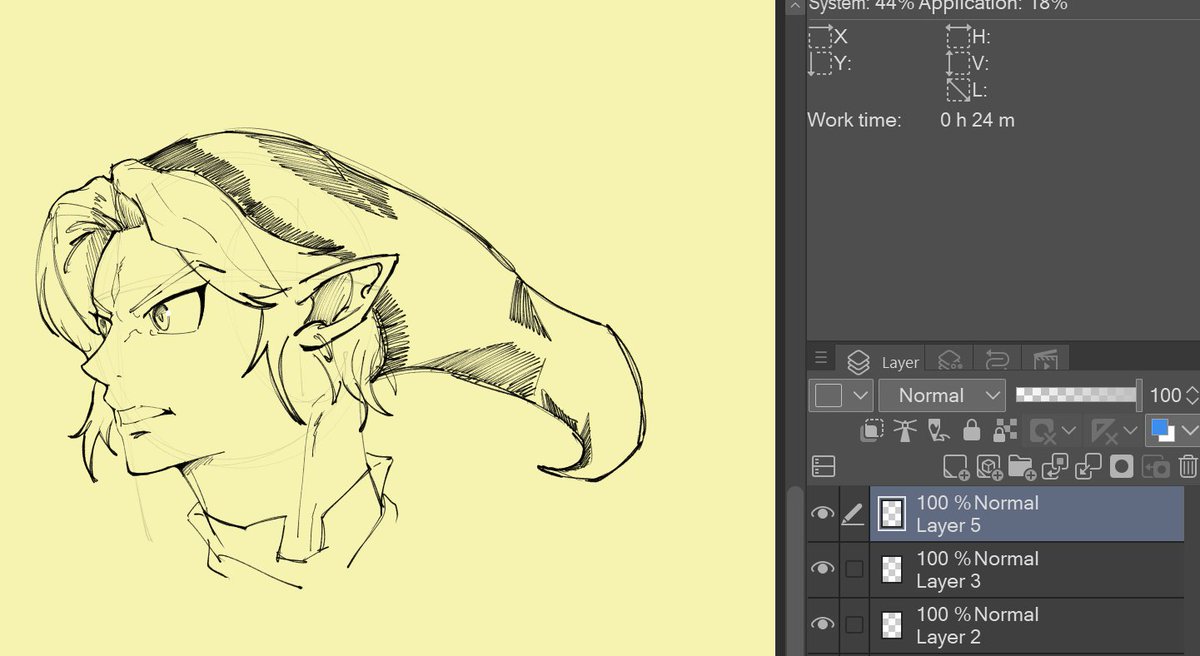Click Transfer to Lower Layer icon
Screen dimensions: 1200x656
click(x=1055, y=467)
